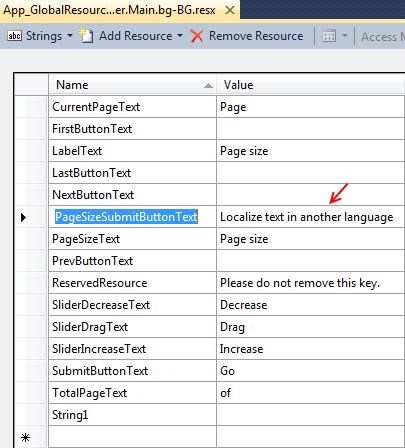
Task: Click the Value column header
Action: coord(311,85)
